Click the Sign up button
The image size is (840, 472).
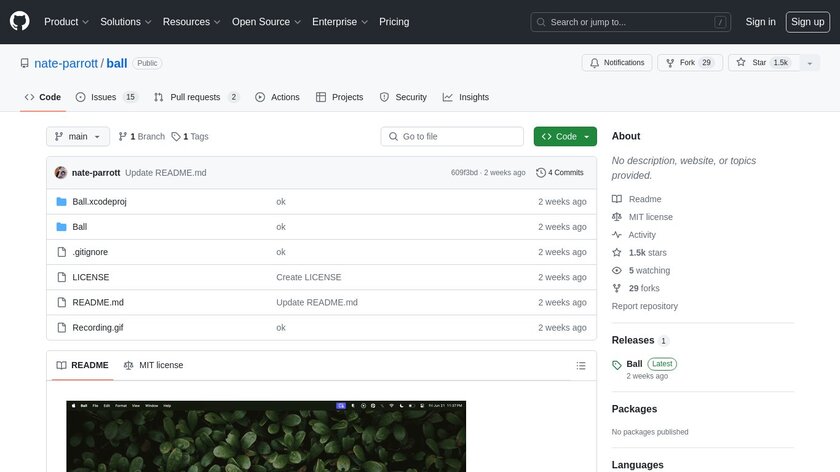(806, 21)
